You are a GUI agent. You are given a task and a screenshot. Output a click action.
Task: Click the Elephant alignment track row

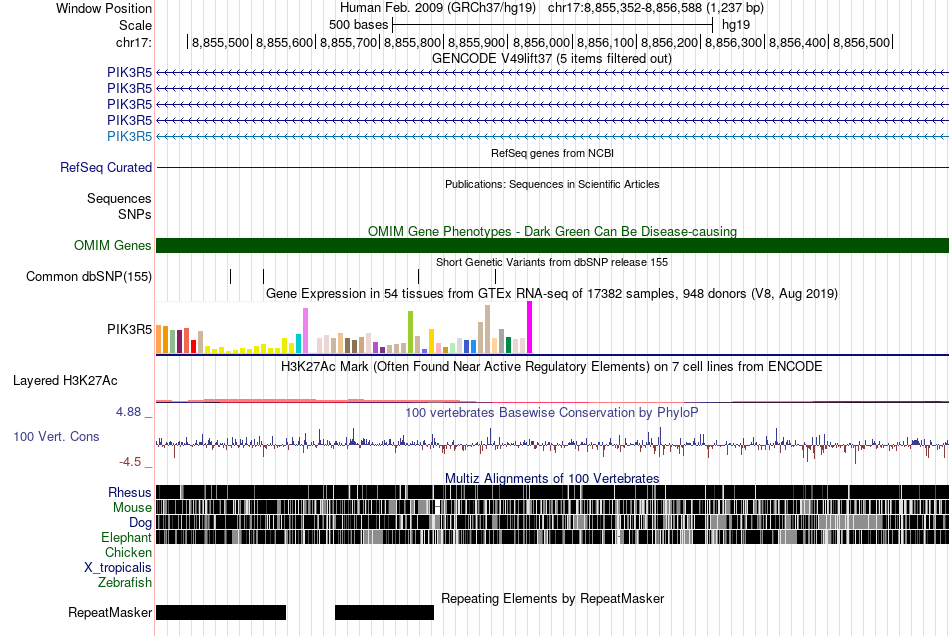[x=553, y=537]
